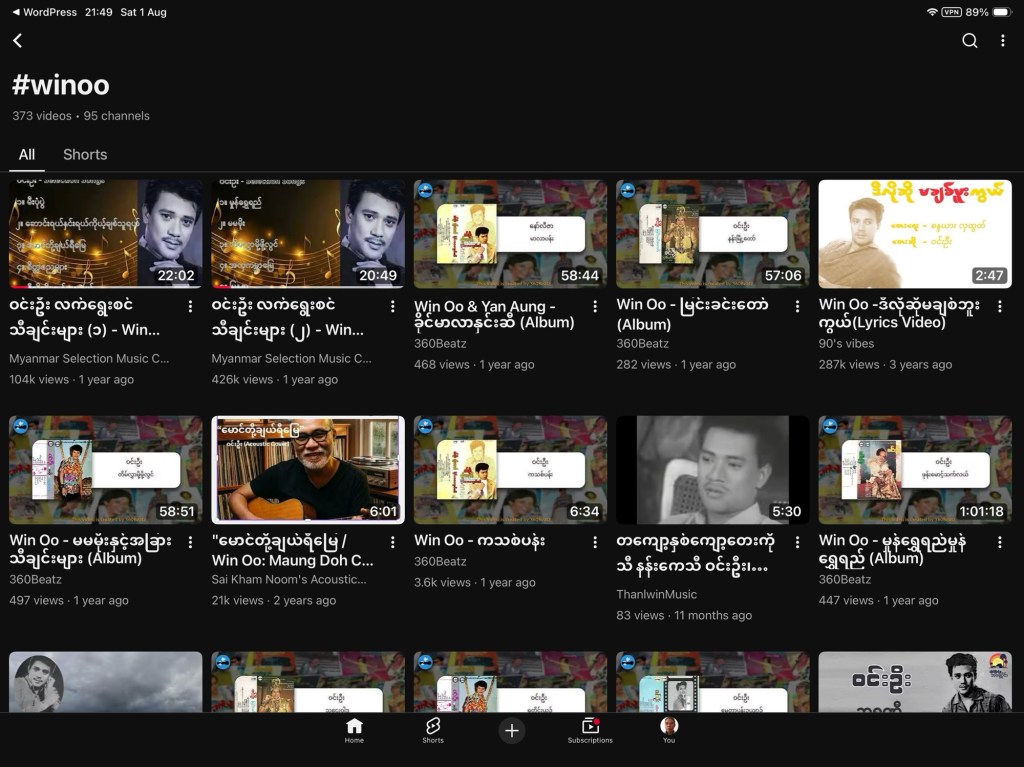Open options for the 57:06 album video

click(797, 306)
